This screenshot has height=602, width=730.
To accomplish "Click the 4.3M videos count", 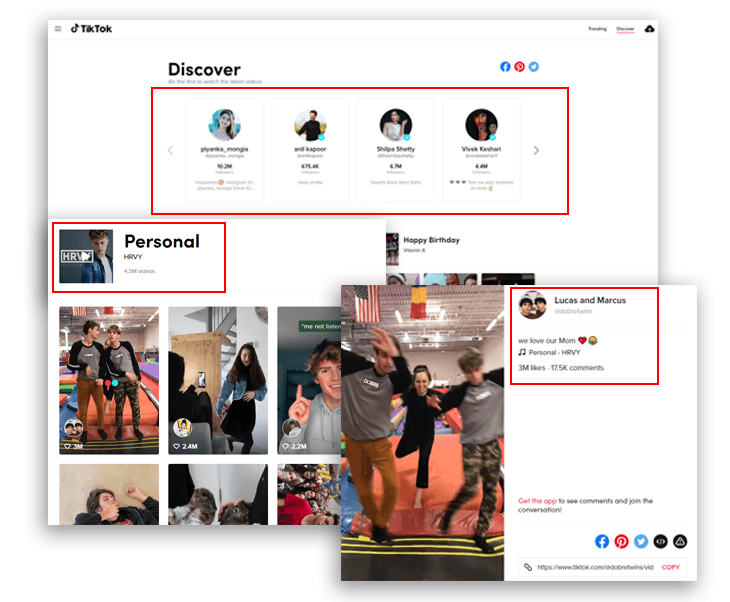I will (x=140, y=271).
